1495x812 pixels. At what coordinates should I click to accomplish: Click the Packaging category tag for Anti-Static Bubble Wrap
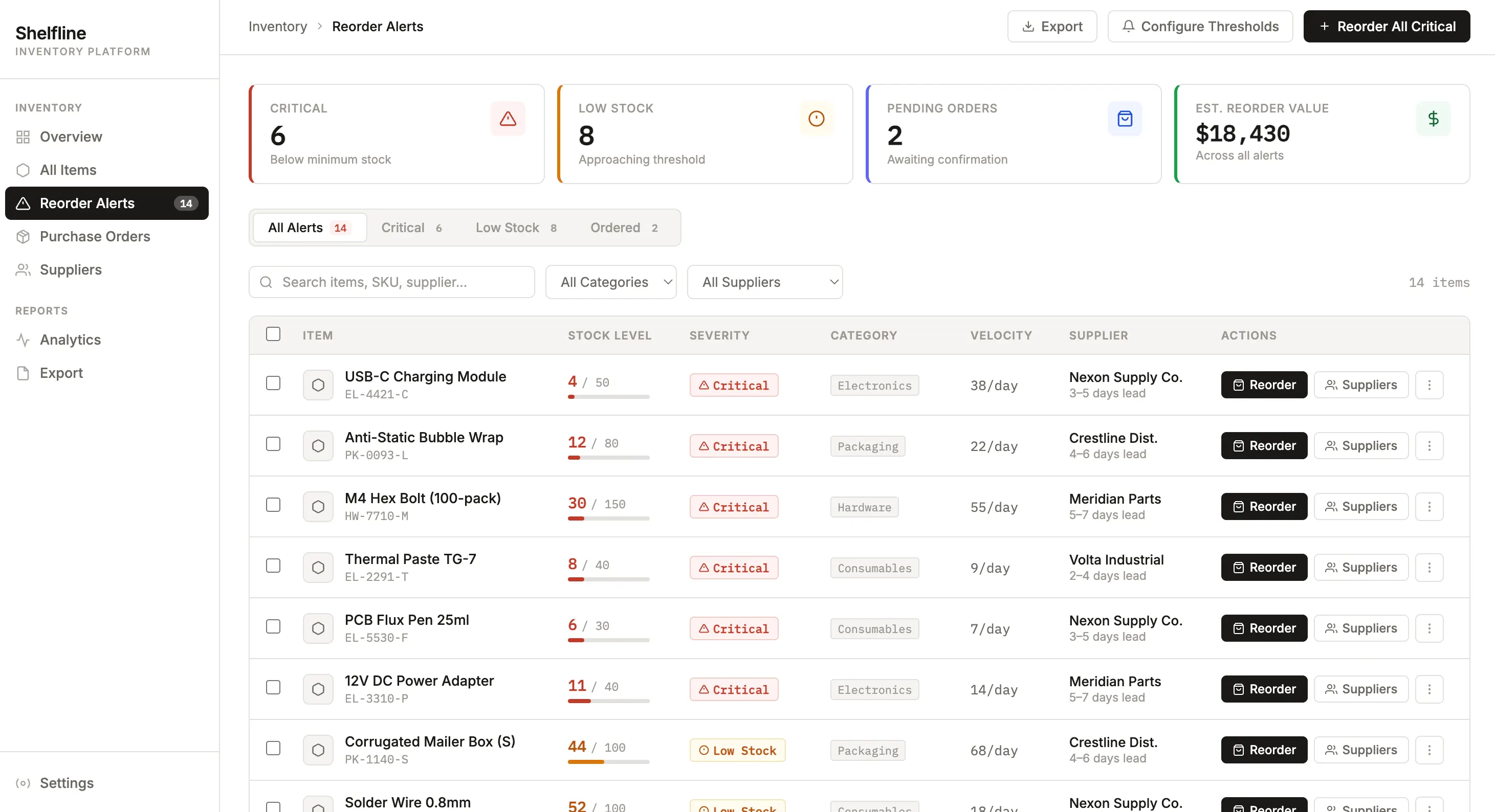868,446
